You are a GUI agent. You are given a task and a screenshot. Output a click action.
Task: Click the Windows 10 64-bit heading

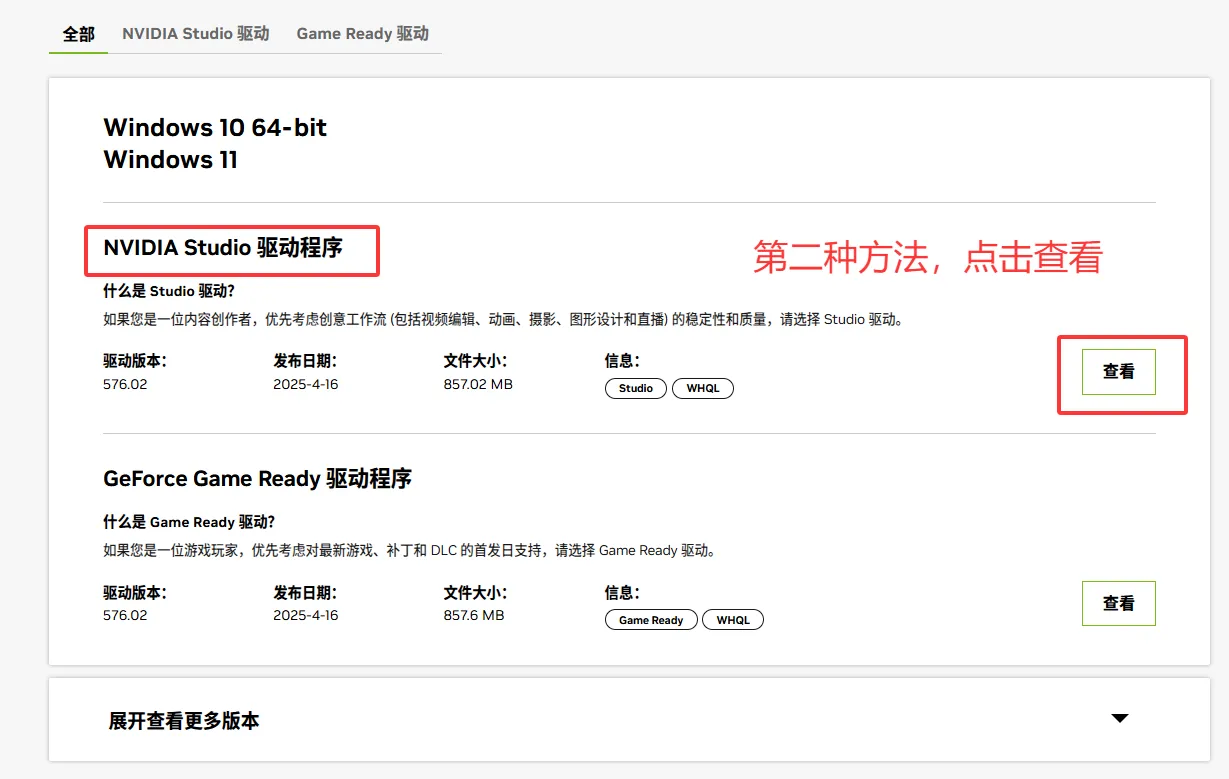(215, 127)
